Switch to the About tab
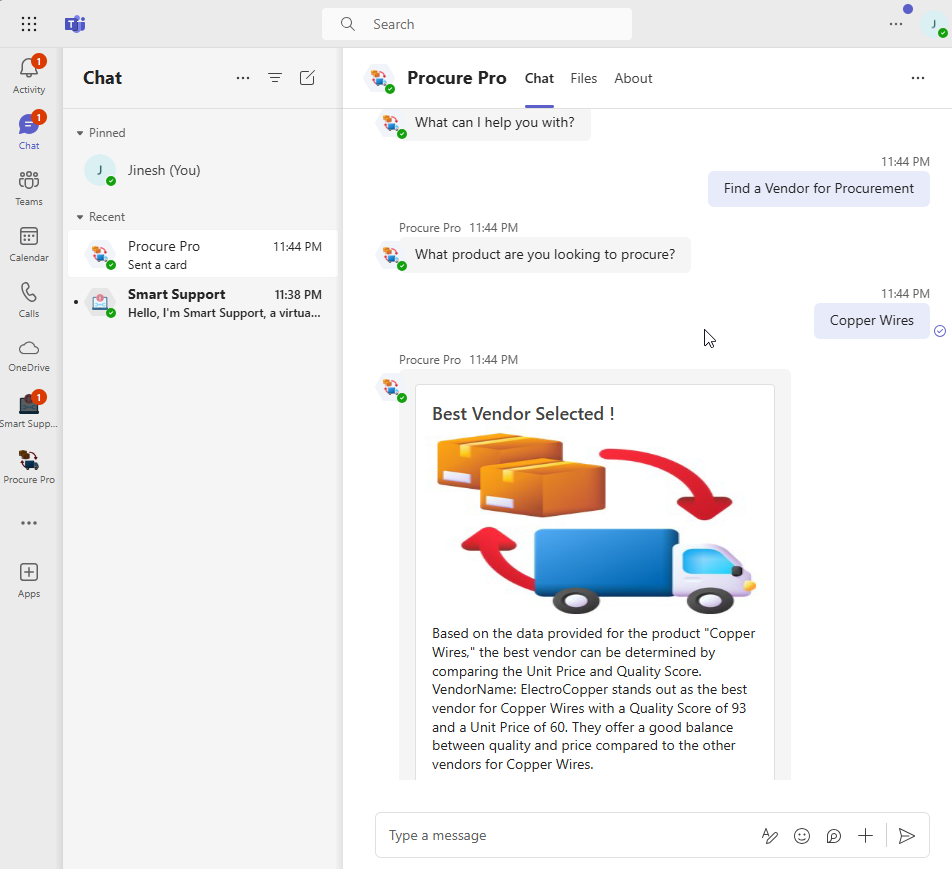The height and width of the screenshot is (869, 952). (x=633, y=78)
